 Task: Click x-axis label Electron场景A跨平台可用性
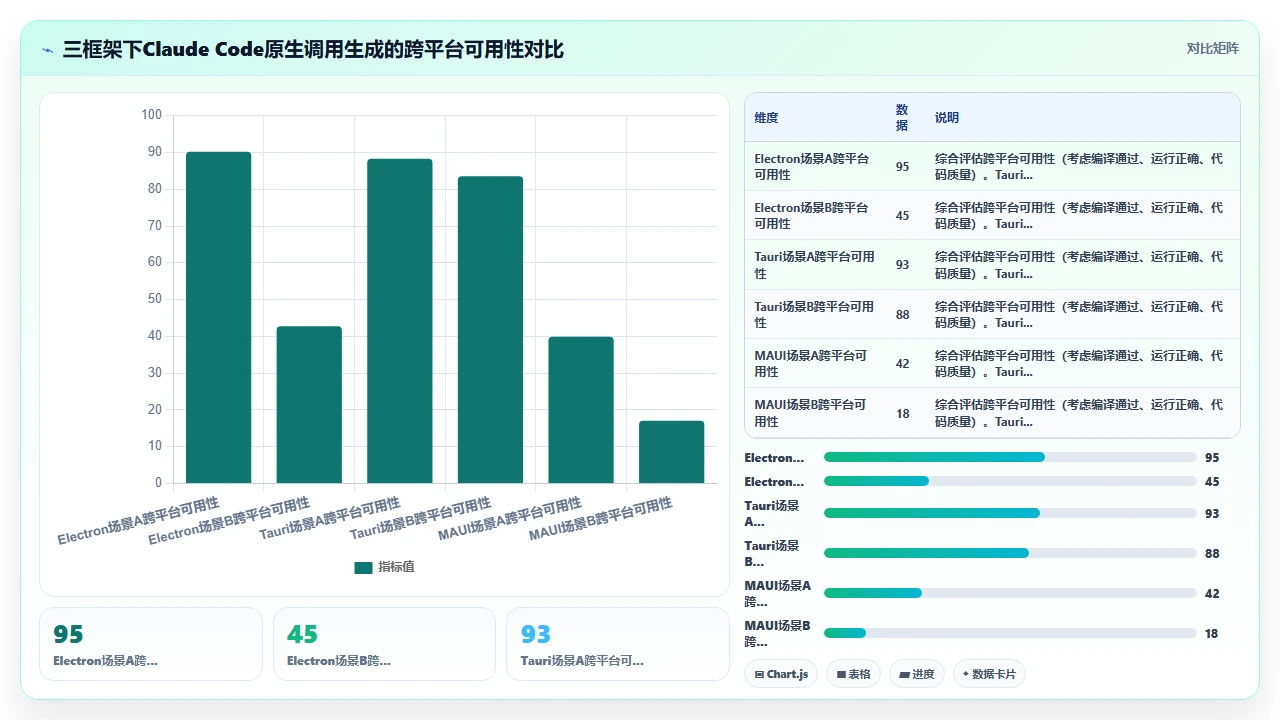(138, 520)
